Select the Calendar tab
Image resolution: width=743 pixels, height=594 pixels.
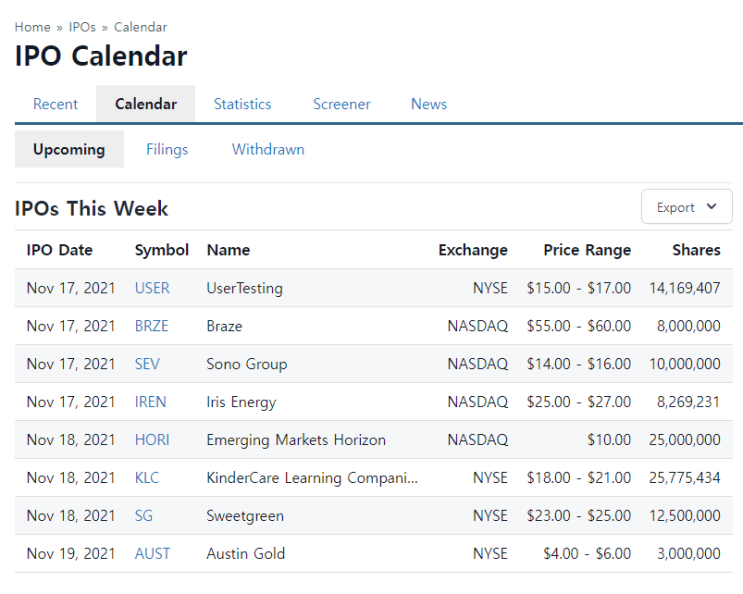(146, 104)
